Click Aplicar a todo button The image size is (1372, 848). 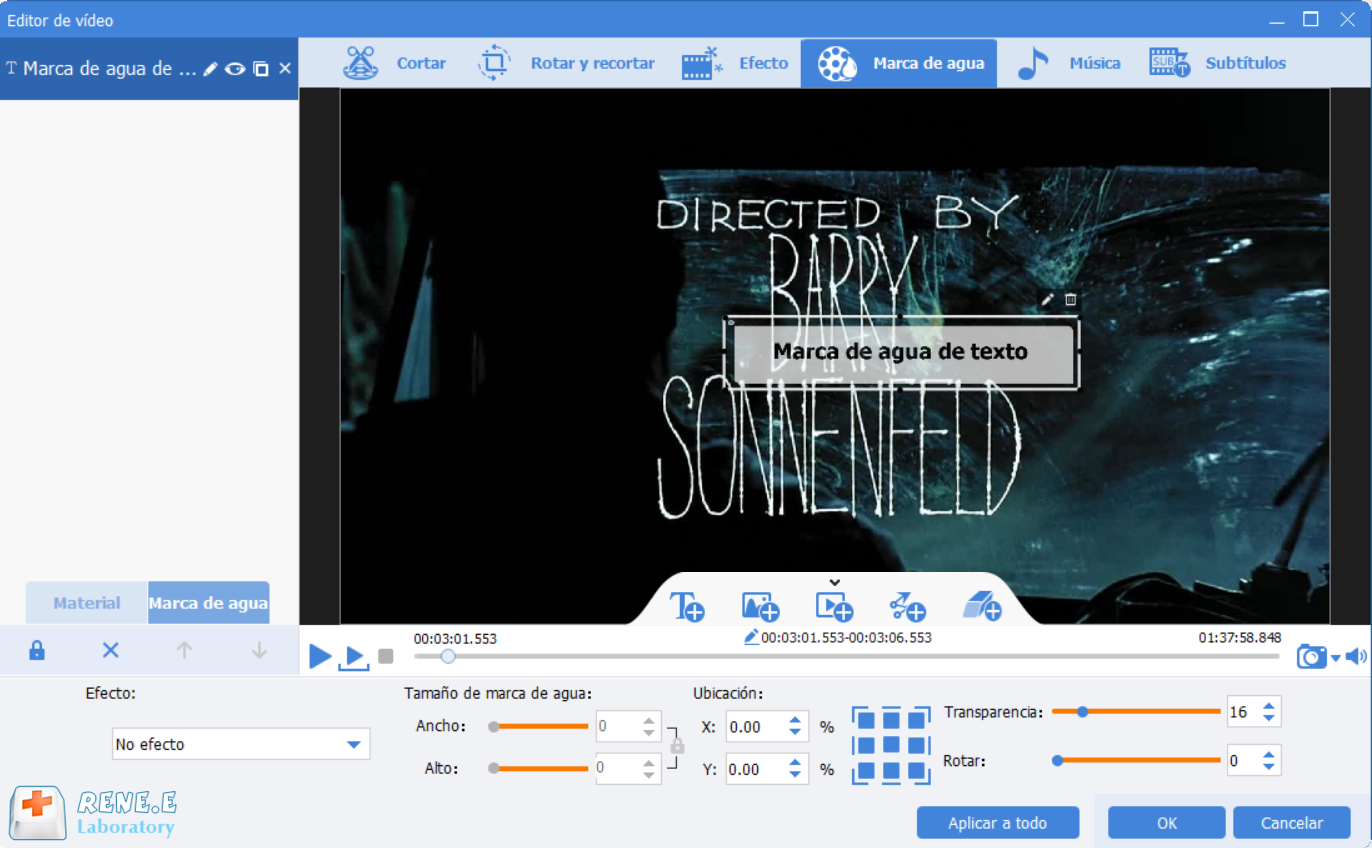coord(998,823)
